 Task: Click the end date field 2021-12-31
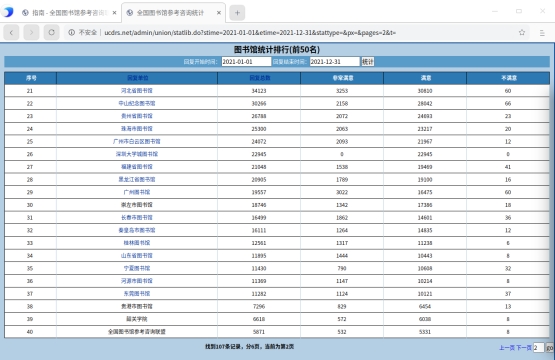[334, 62]
